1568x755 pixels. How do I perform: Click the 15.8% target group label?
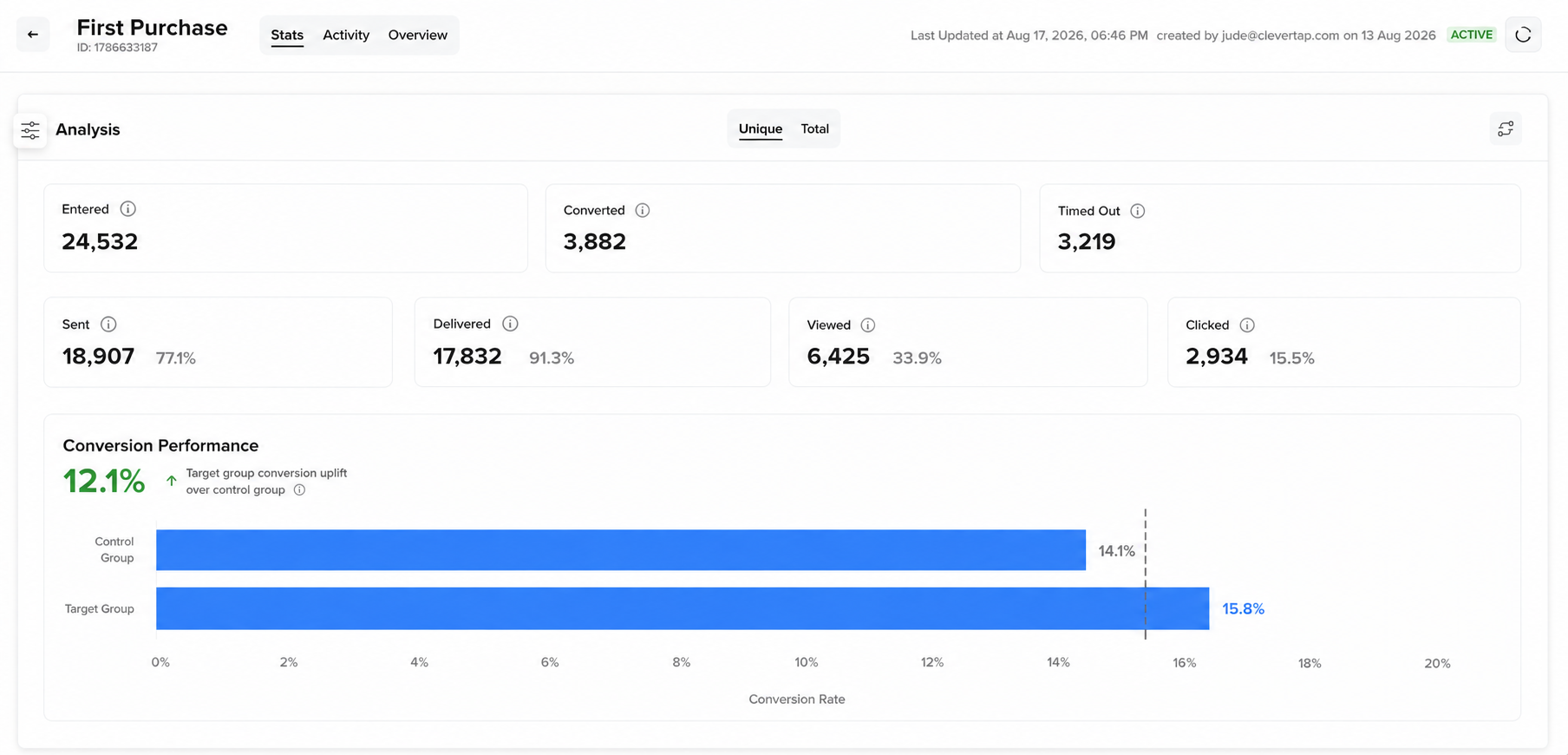pos(1243,609)
